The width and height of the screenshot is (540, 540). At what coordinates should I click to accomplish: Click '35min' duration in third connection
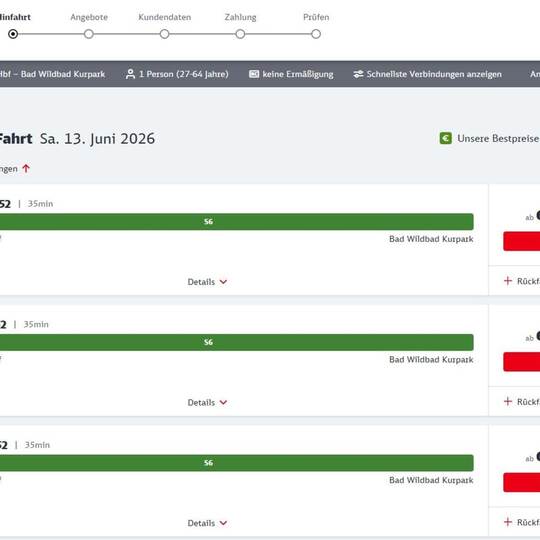(x=37, y=445)
